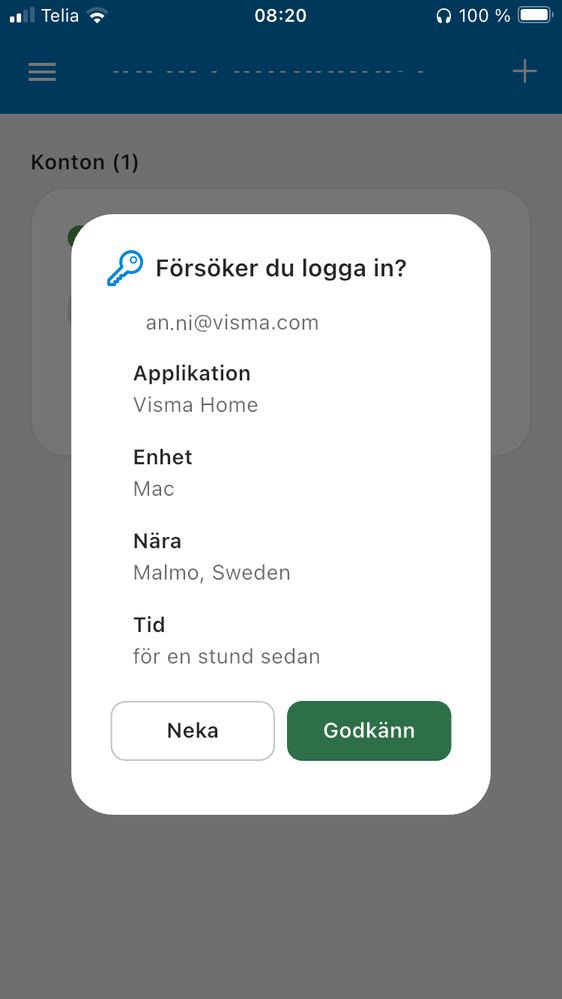Tap the Wi-Fi status icon
This screenshot has height=999, width=562.
click(97, 16)
